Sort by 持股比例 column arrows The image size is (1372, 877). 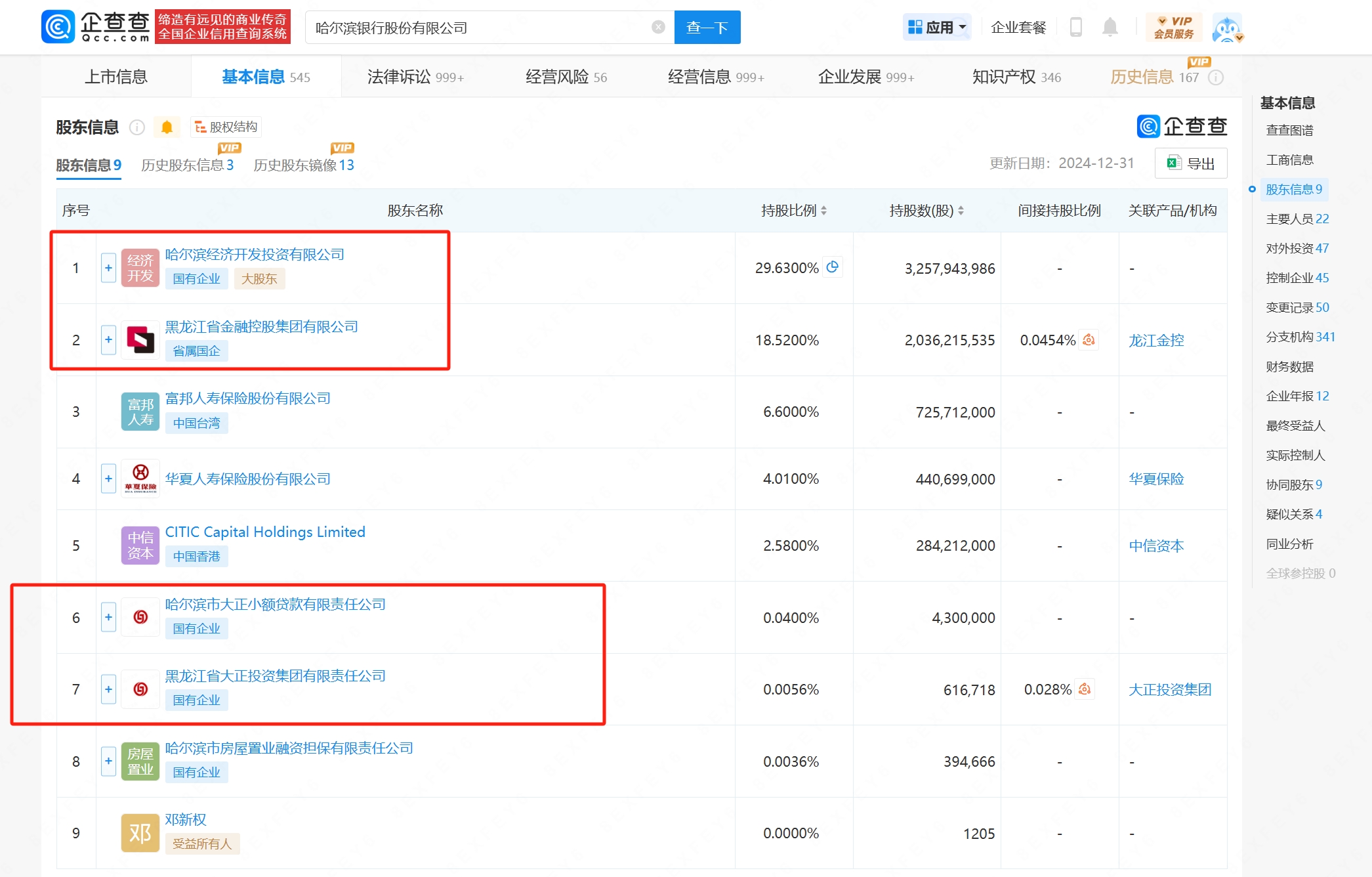click(823, 211)
